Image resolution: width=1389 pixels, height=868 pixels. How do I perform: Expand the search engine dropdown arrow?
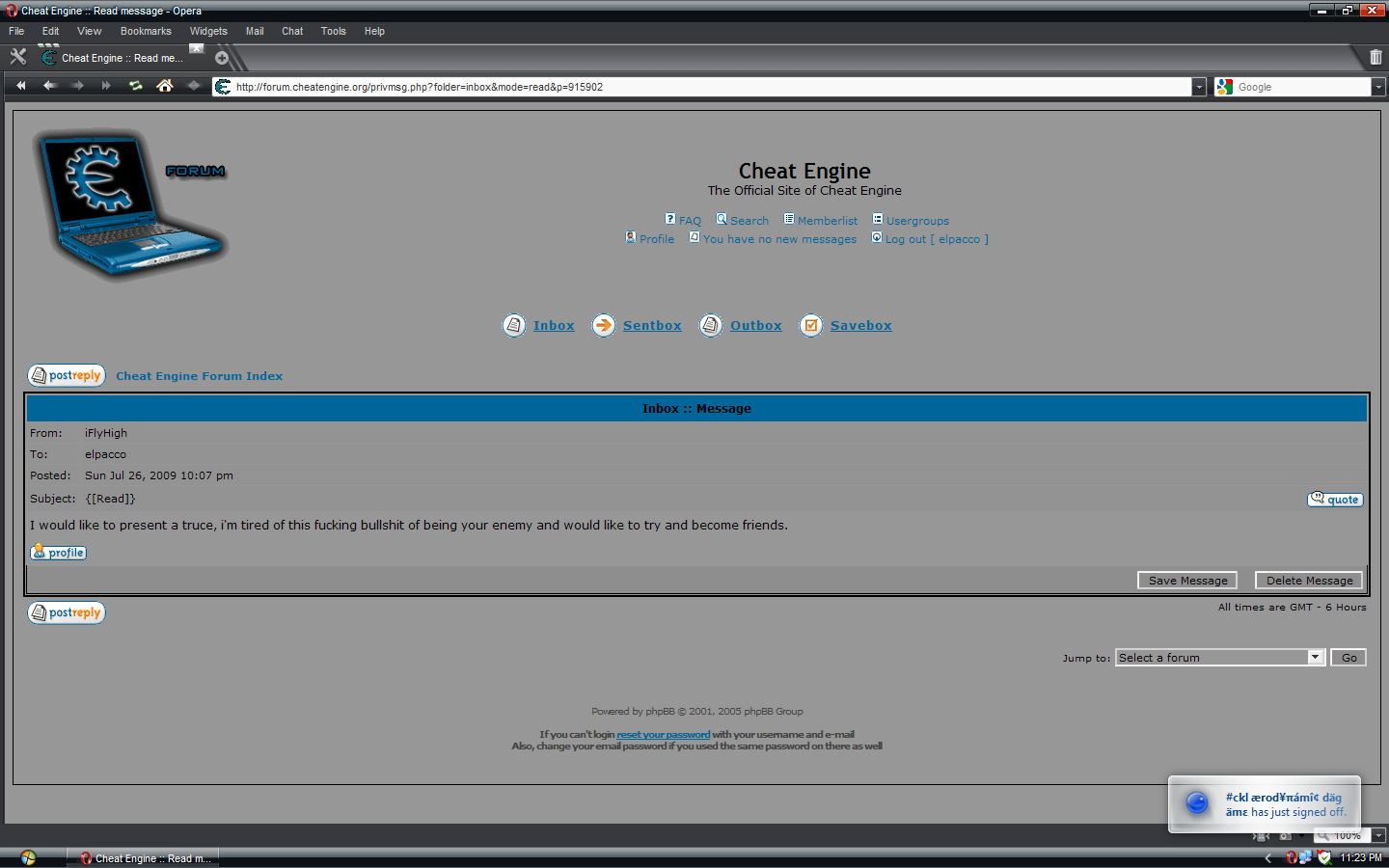1378,87
